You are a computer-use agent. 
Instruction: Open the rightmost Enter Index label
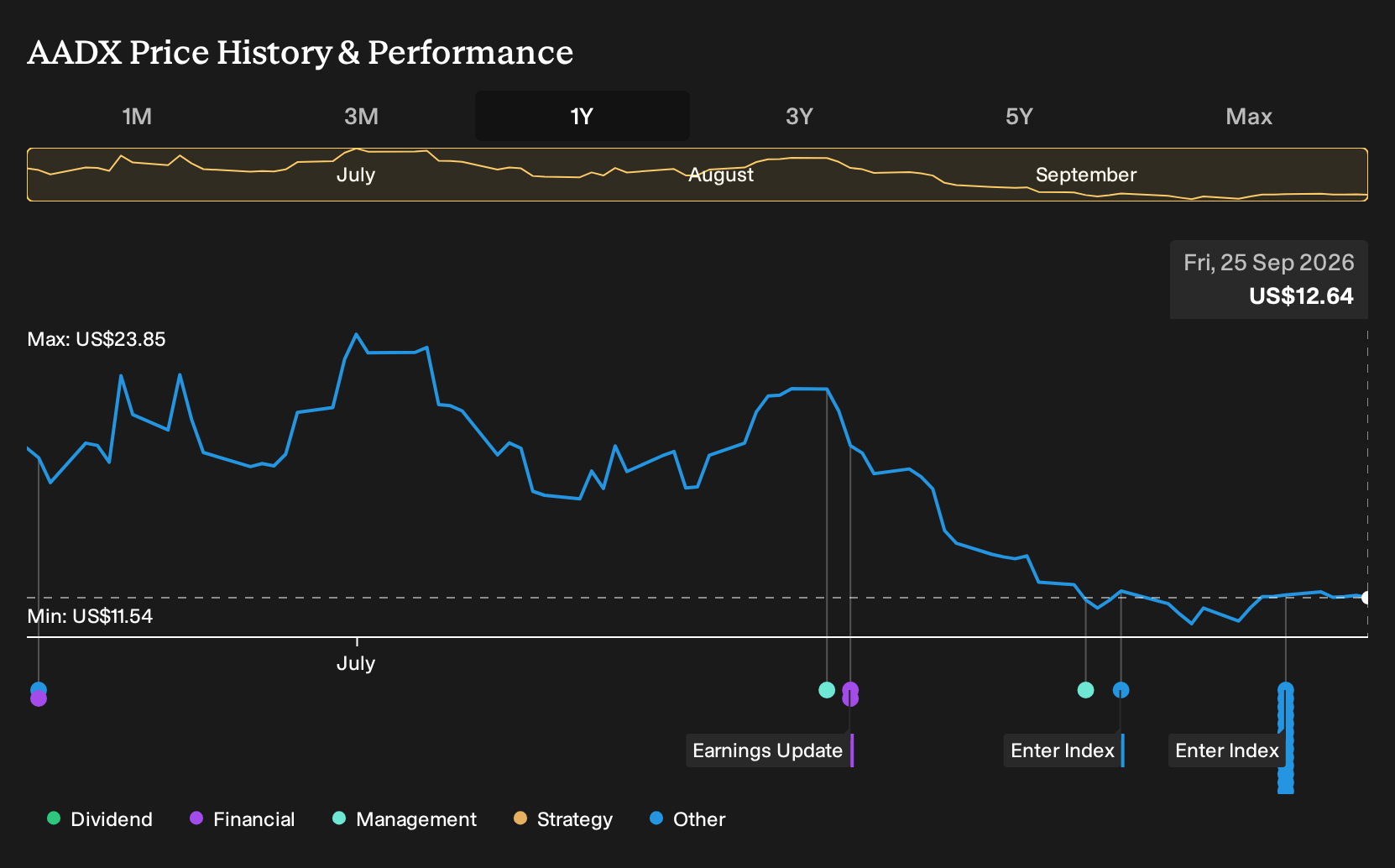[x=1227, y=750]
